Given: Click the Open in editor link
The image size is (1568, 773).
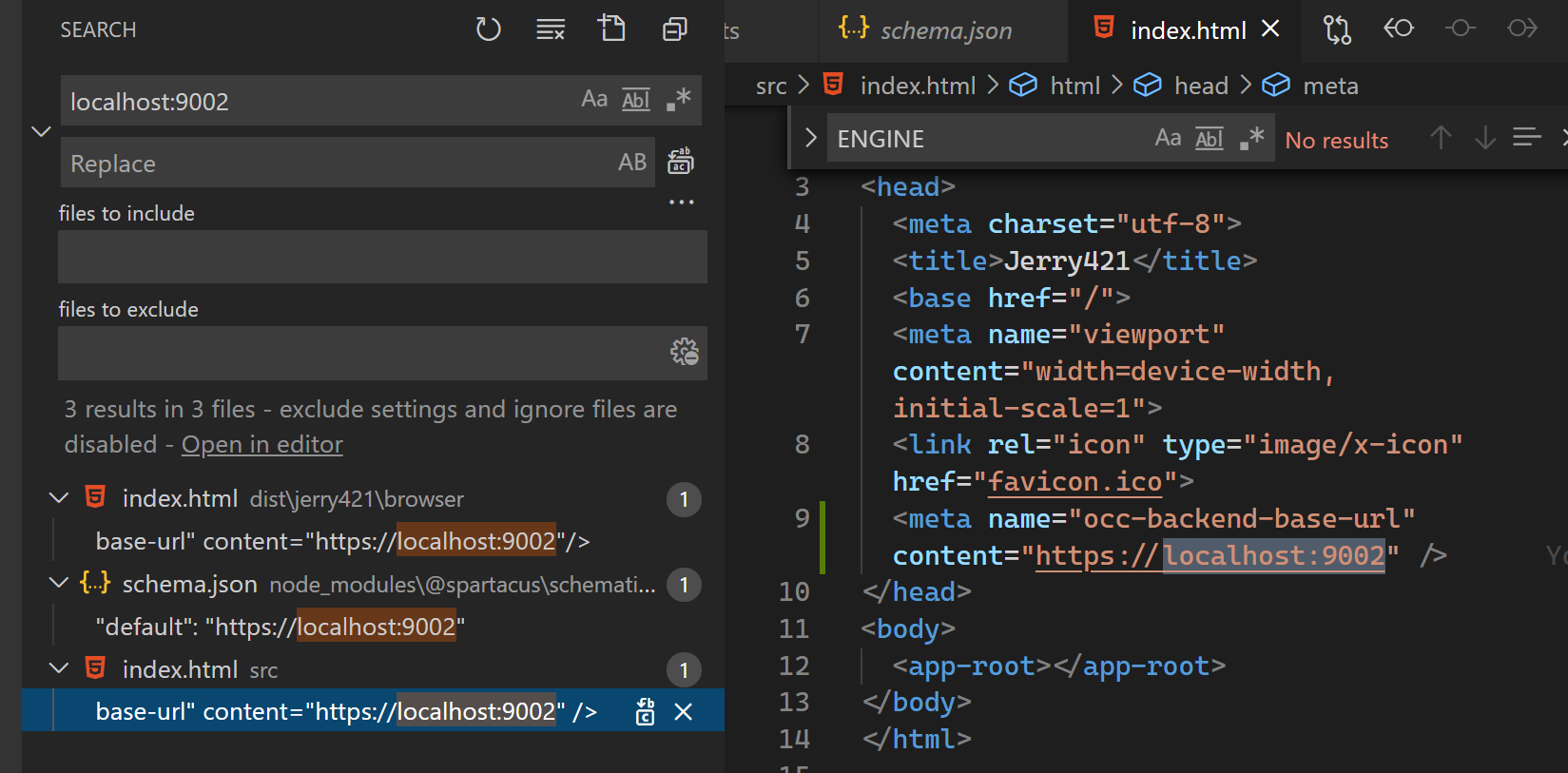Looking at the screenshot, I should (x=262, y=445).
